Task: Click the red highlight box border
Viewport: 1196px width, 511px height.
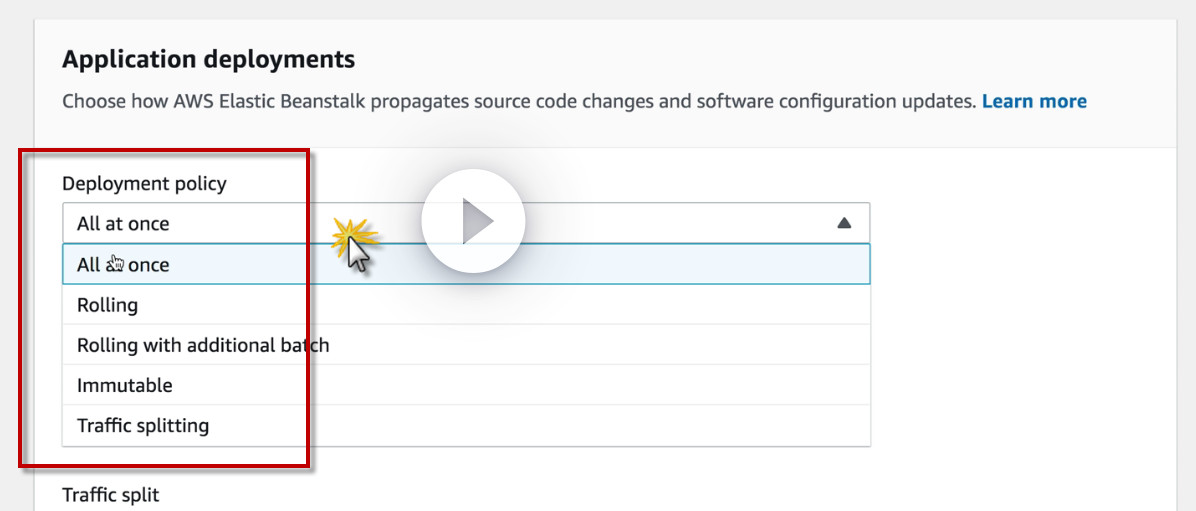Action: tap(307, 300)
